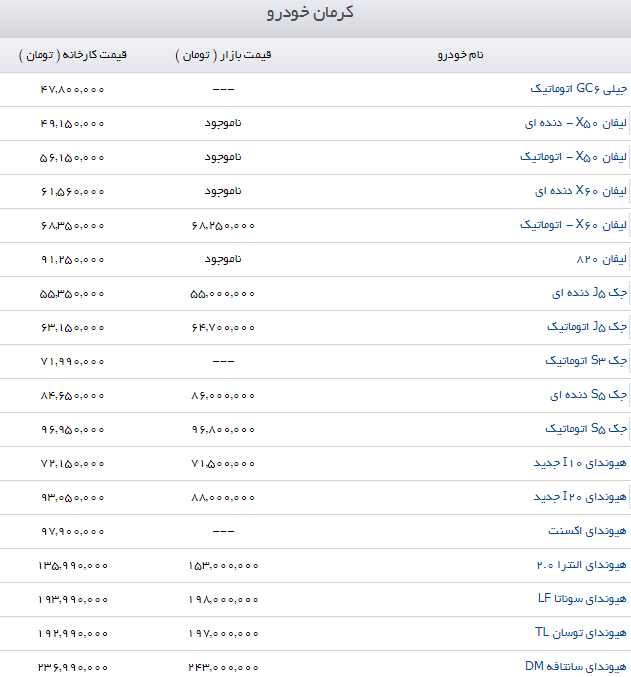Open the جیلی GC6 اتوماتیک car link
631x677 pixels.
click(x=579, y=89)
